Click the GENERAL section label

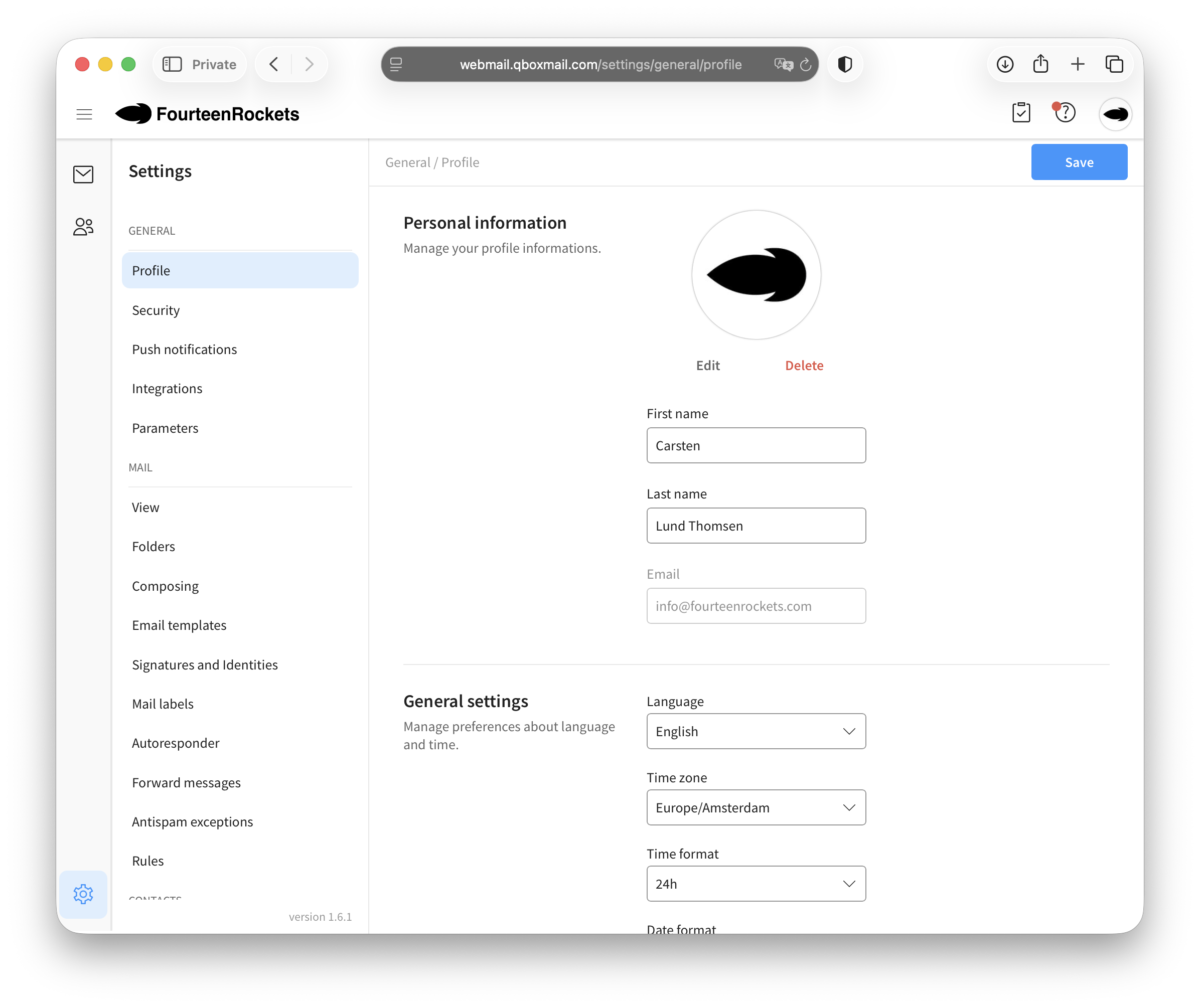[x=152, y=231]
